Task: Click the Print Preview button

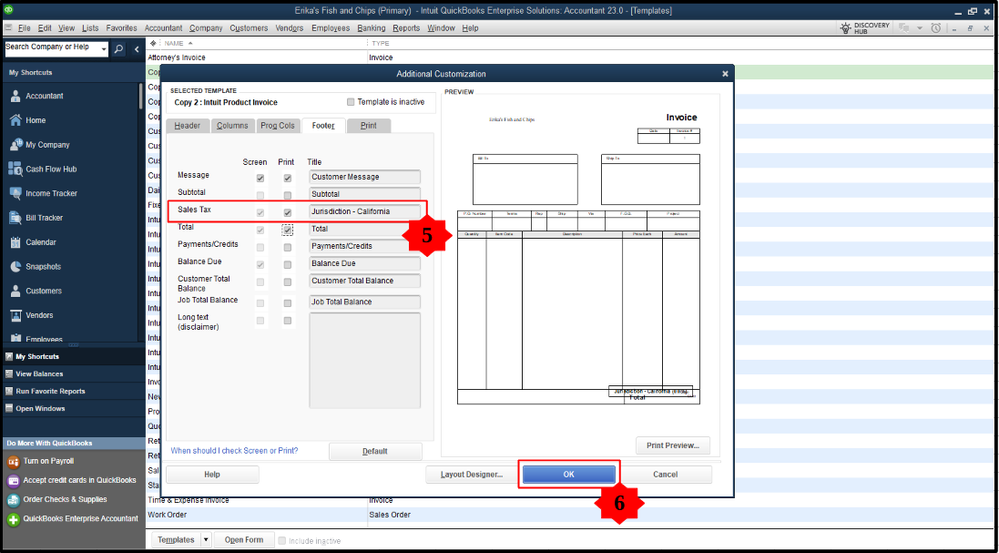Action: coord(673,445)
